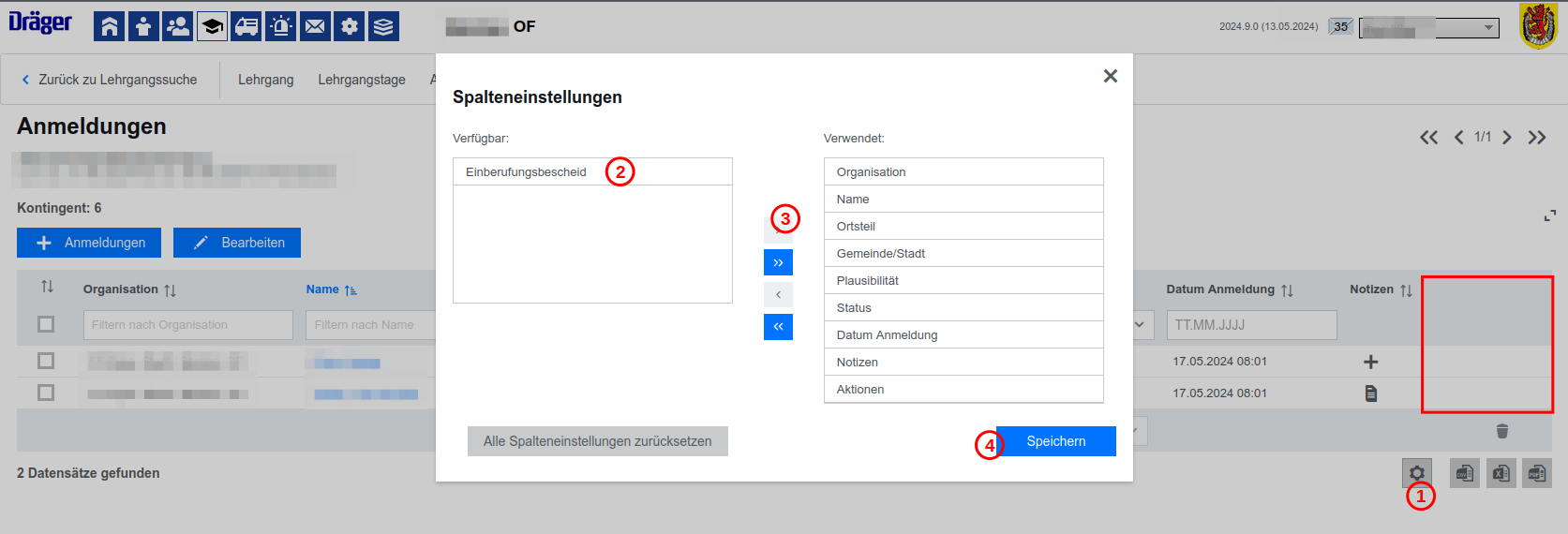
Task: Open the home icon in top toolbar
Action: [110, 26]
